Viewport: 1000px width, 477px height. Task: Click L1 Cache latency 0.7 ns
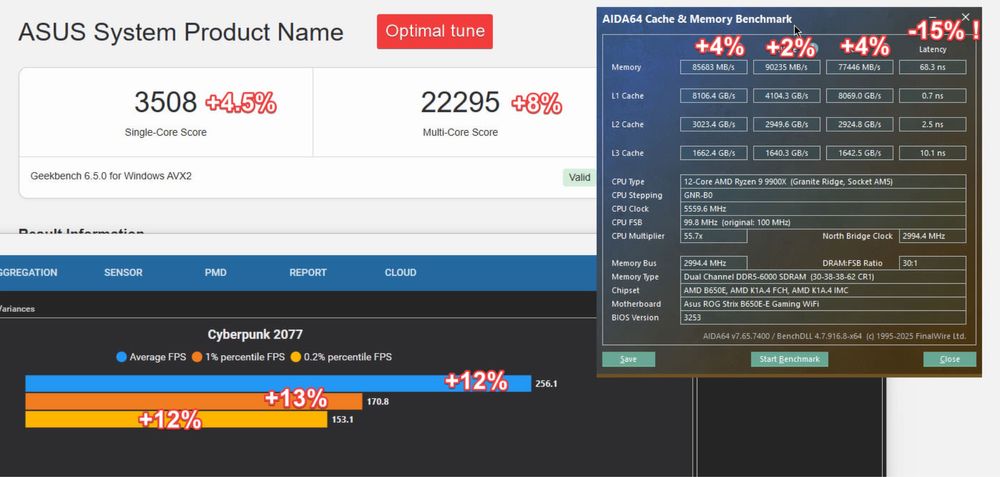(932, 96)
